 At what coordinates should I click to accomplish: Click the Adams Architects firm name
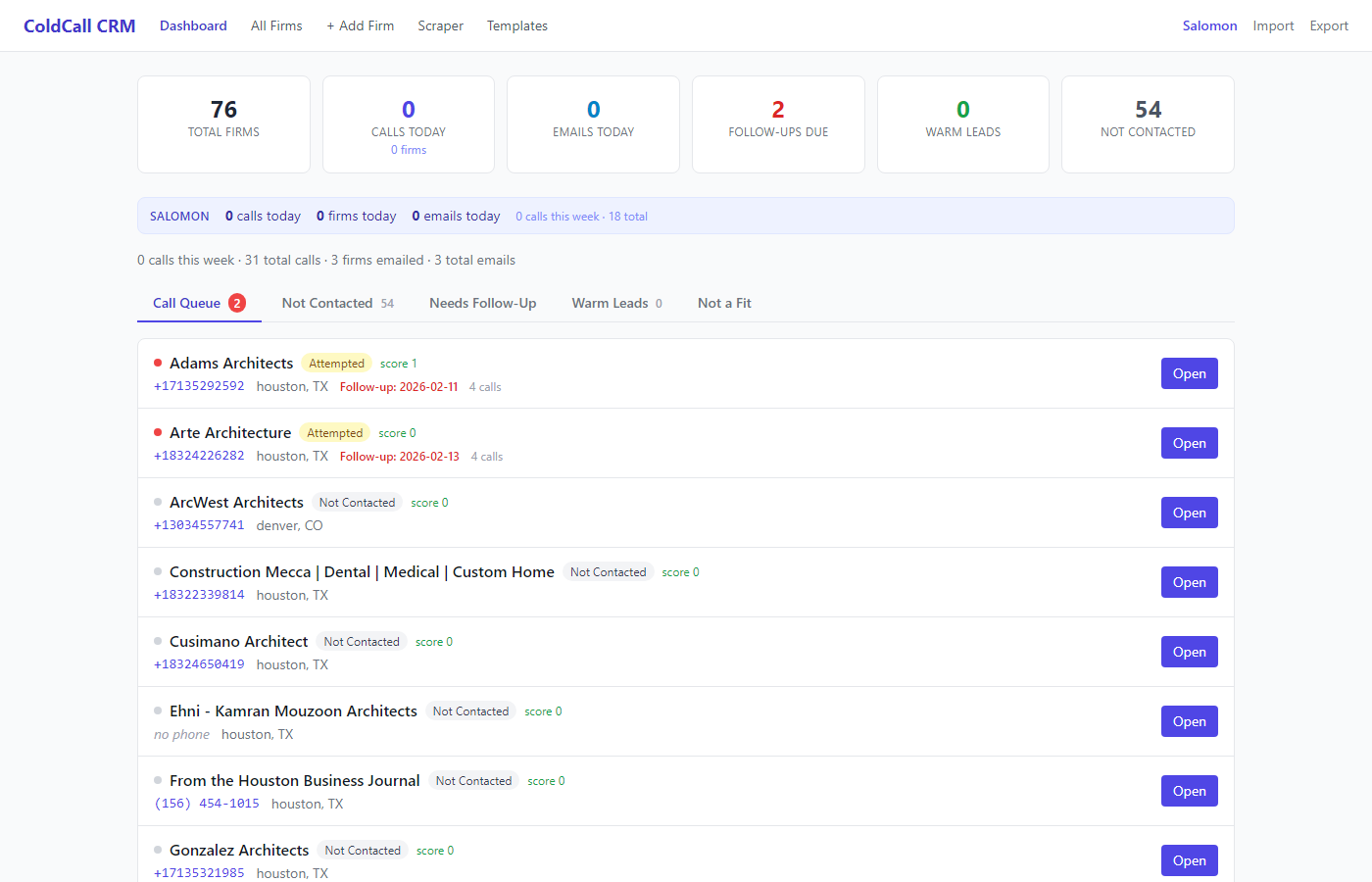(x=231, y=364)
